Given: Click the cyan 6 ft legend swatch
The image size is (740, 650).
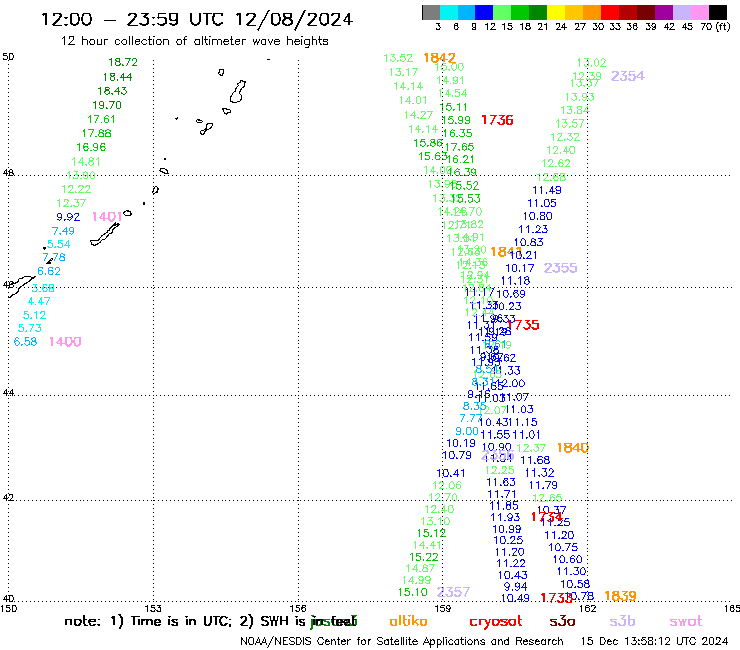Looking at the screenshot, I should tap(449, 12).
